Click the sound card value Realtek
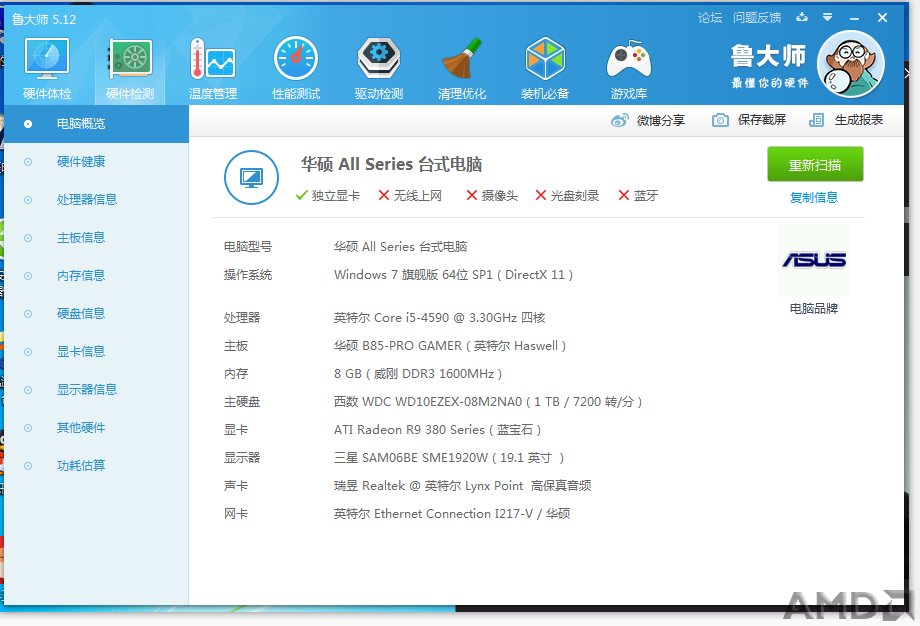 pos(462,486)
